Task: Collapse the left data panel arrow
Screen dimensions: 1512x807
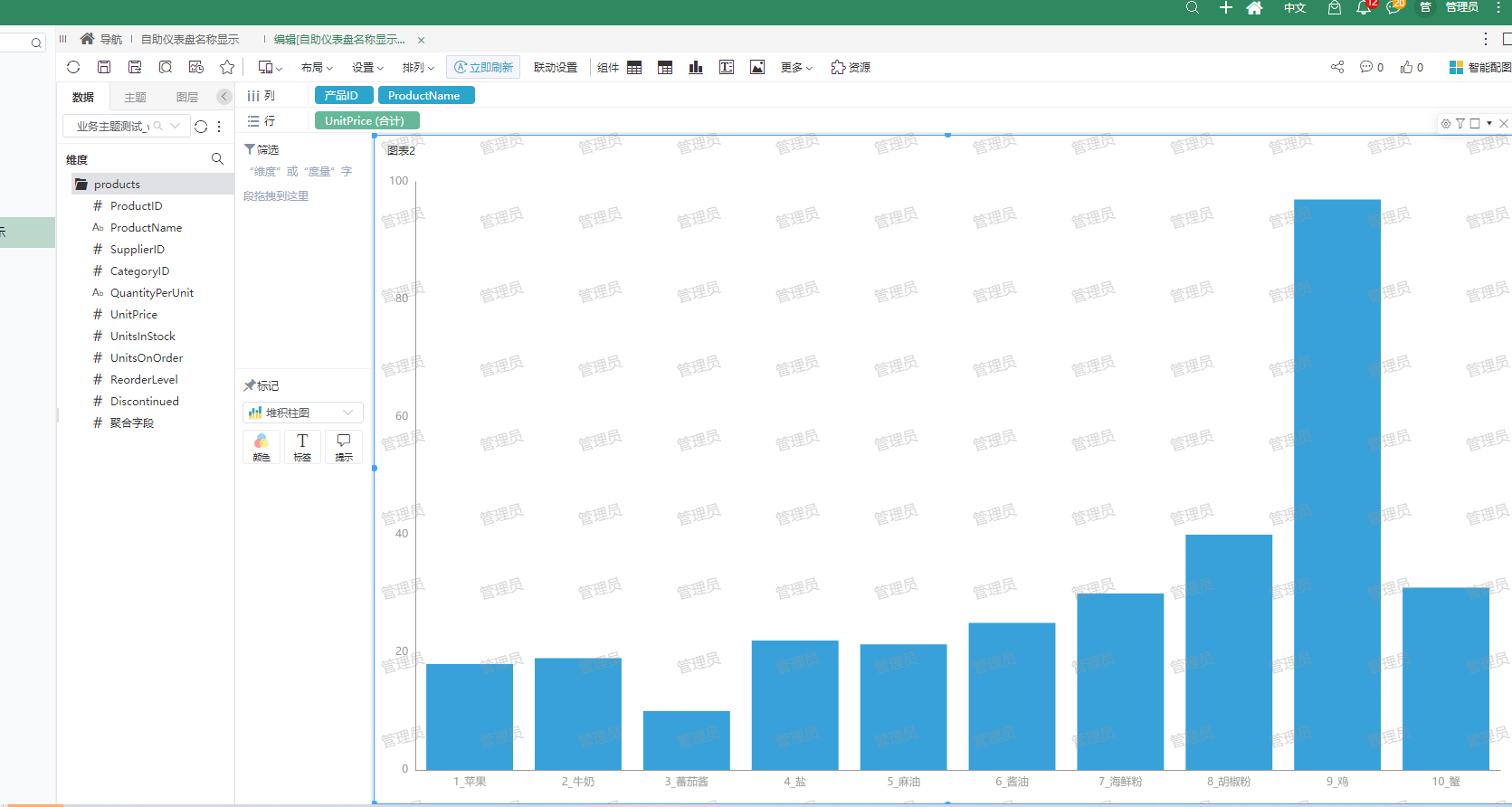Action: pos(224,96)
